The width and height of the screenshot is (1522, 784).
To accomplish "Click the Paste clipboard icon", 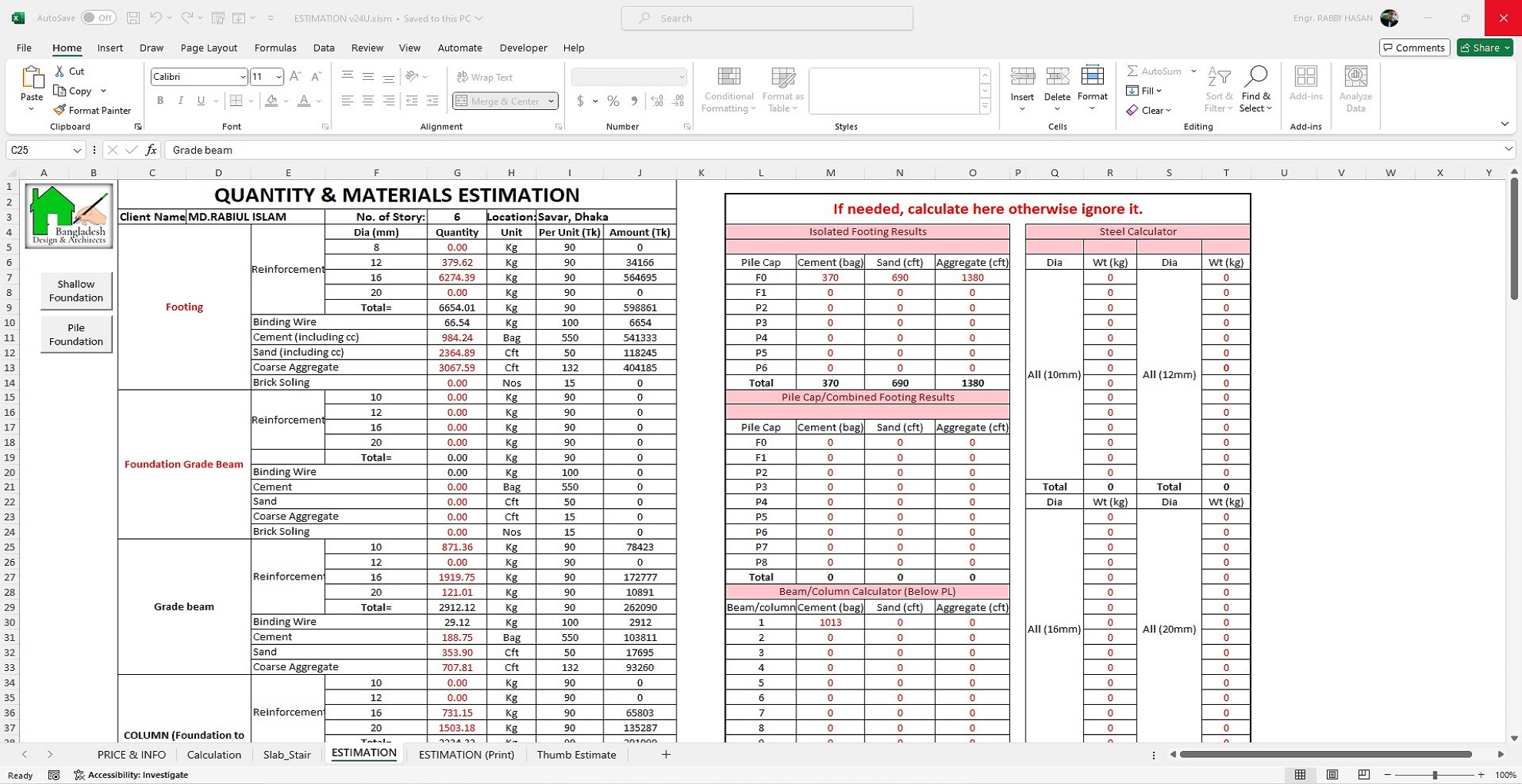I will [x=32, y=78].
